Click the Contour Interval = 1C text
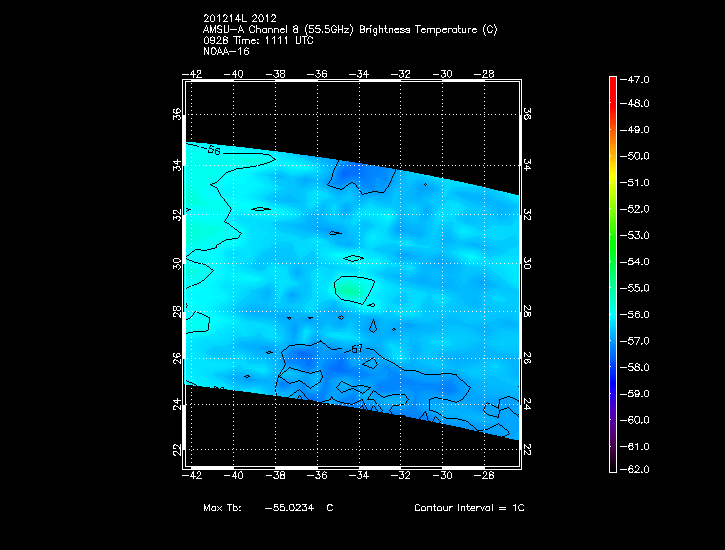Viewport: 725px width, 550px height. [x=469, y=508]
